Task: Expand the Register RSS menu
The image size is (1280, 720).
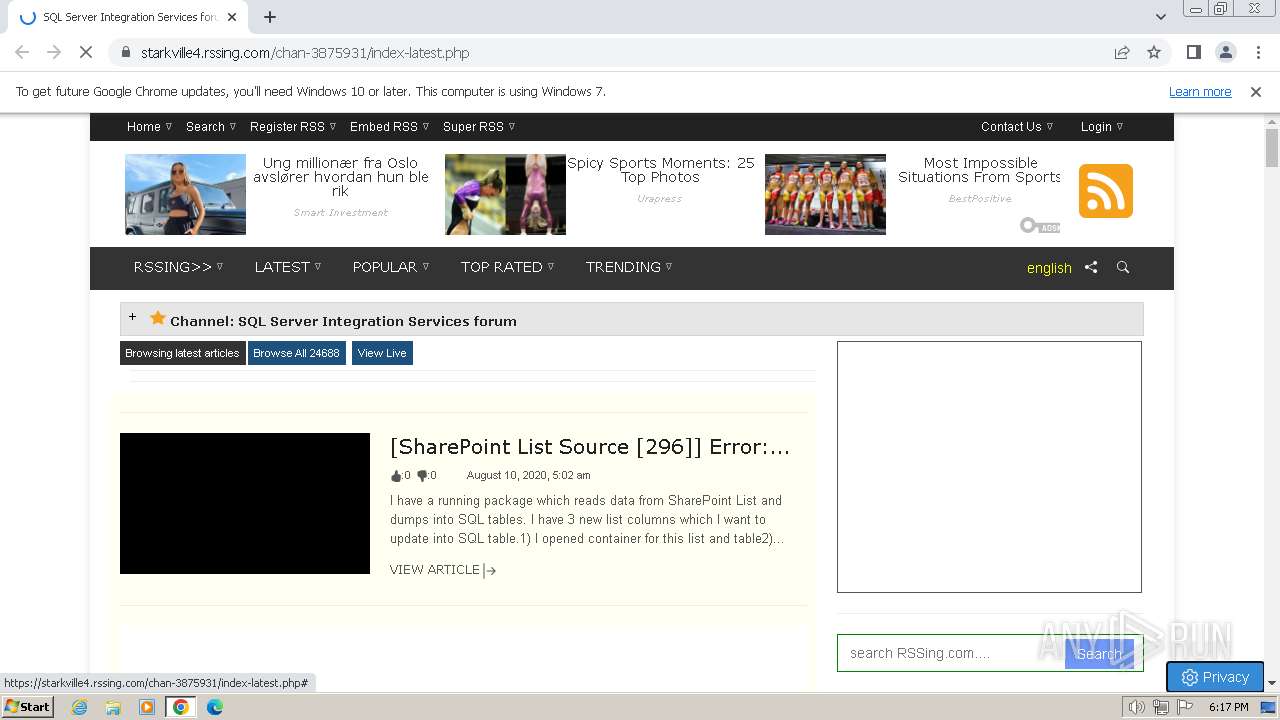Action: click(293, 126)
